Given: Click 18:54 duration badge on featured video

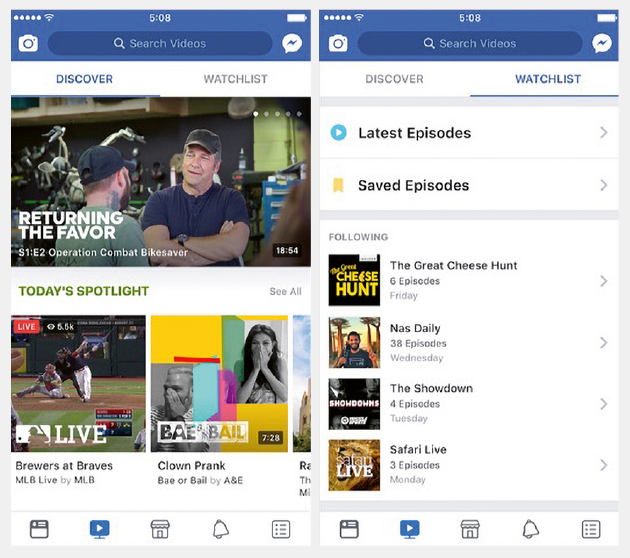Looking at the screenshot, I should [287, 251].
